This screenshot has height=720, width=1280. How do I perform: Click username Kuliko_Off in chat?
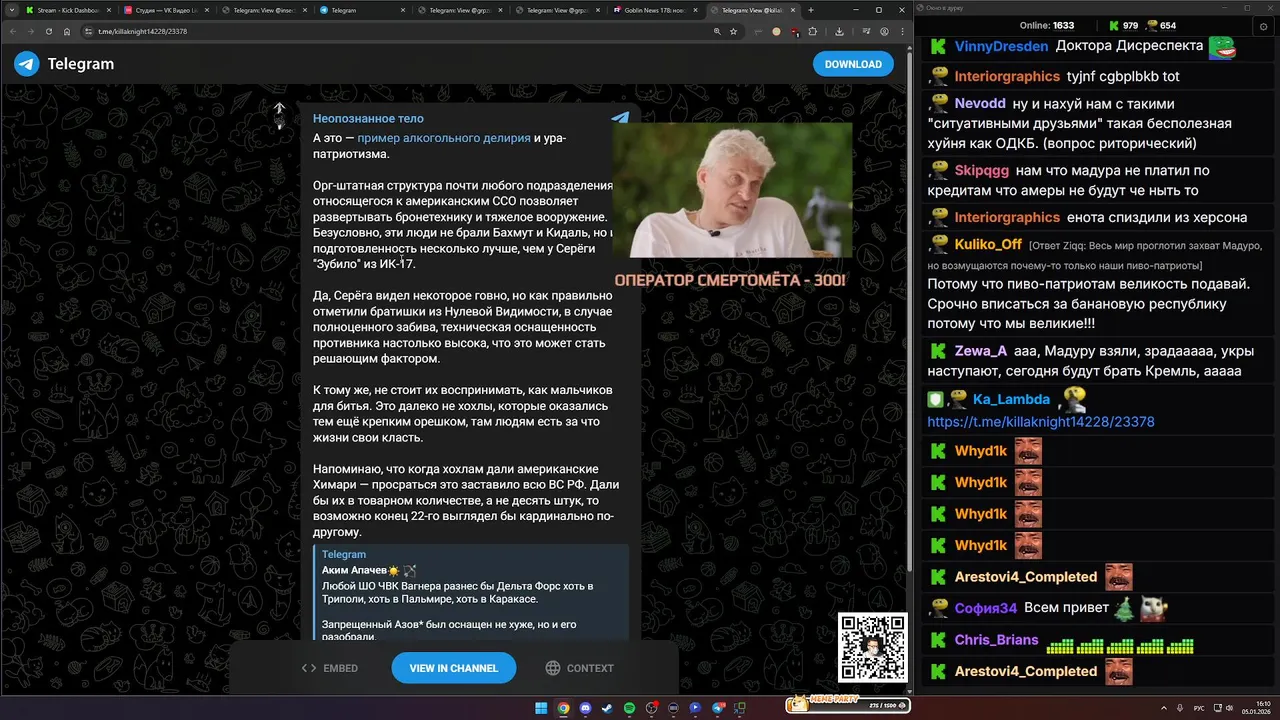pyautogui.click(x=988, y=244)
